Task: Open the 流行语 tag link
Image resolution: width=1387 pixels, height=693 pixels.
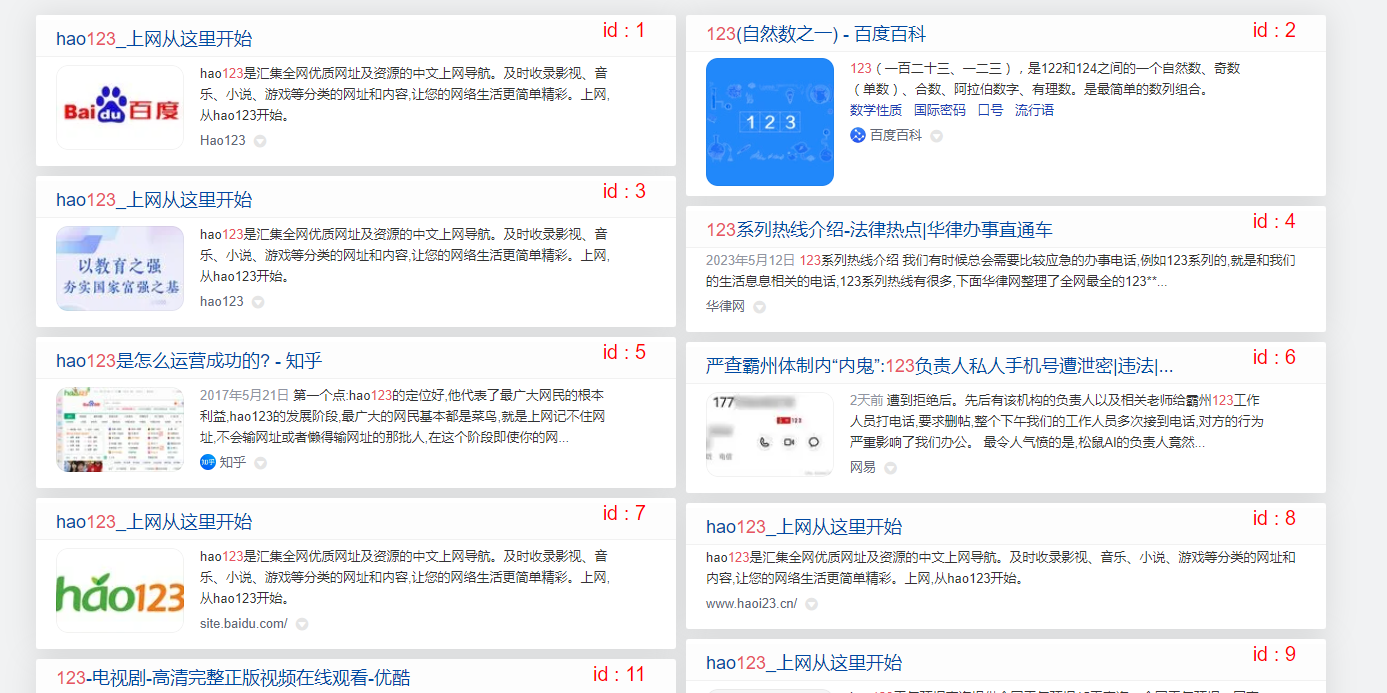Action: (x=1034, y=110)
